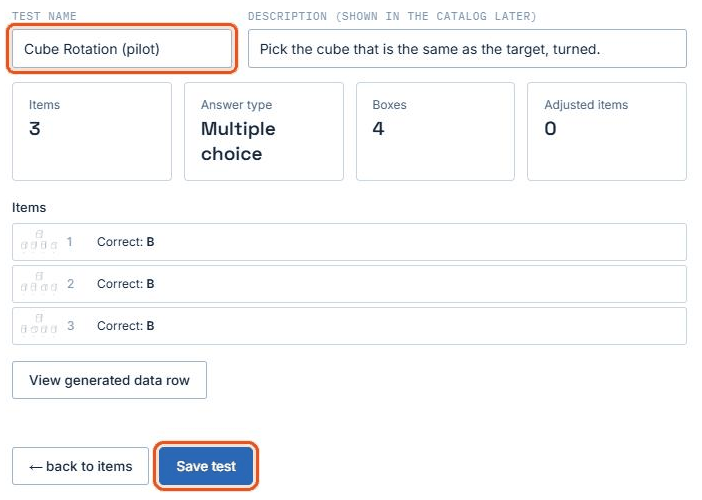The width and height of the screenshot is (702, 500).
Task: Click the Description label above the field
Action: click(x=392, y=16)
